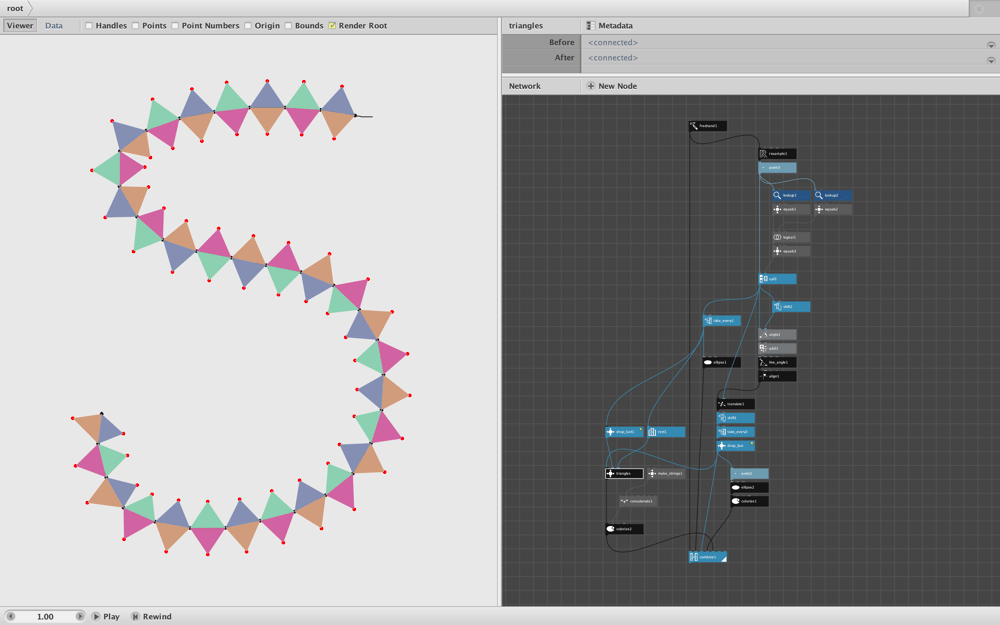
Task: Select the angle1 node
Action: coord(777,335)
